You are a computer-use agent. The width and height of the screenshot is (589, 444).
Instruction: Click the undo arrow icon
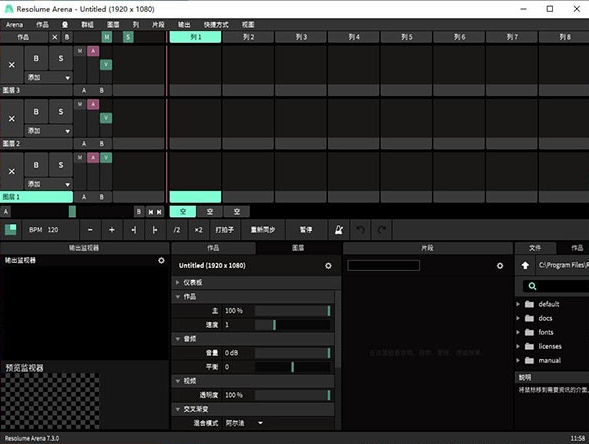(360, 230)
